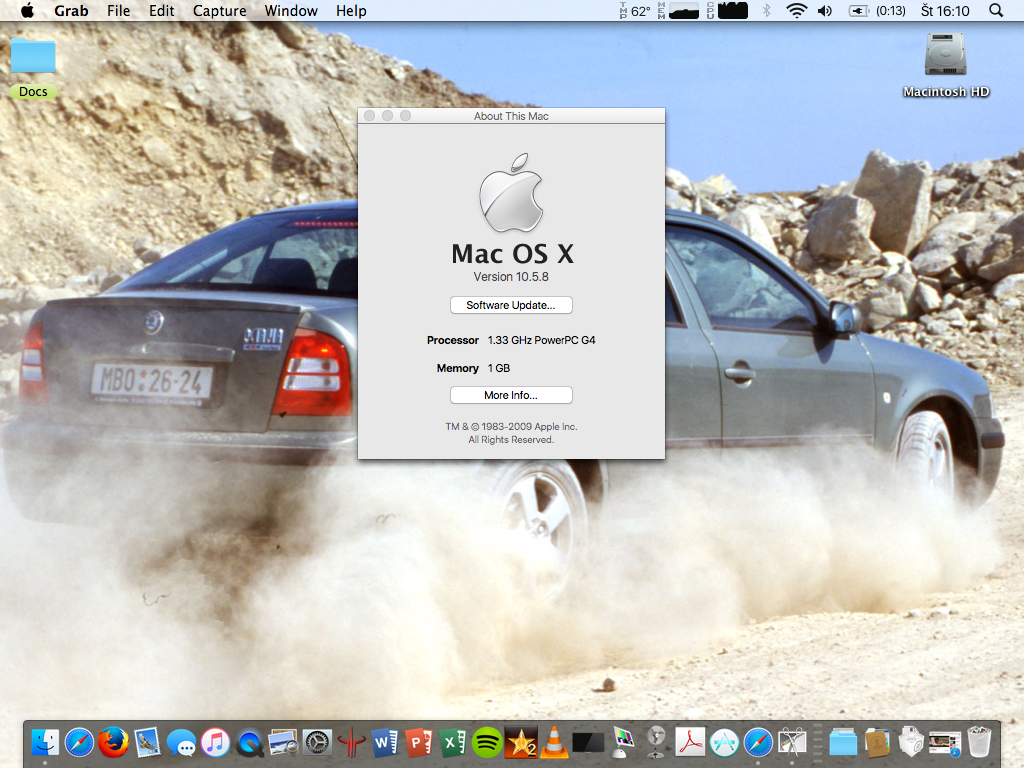
Task: Open the color bars display calibrator icon
Action: pos(623,743)
